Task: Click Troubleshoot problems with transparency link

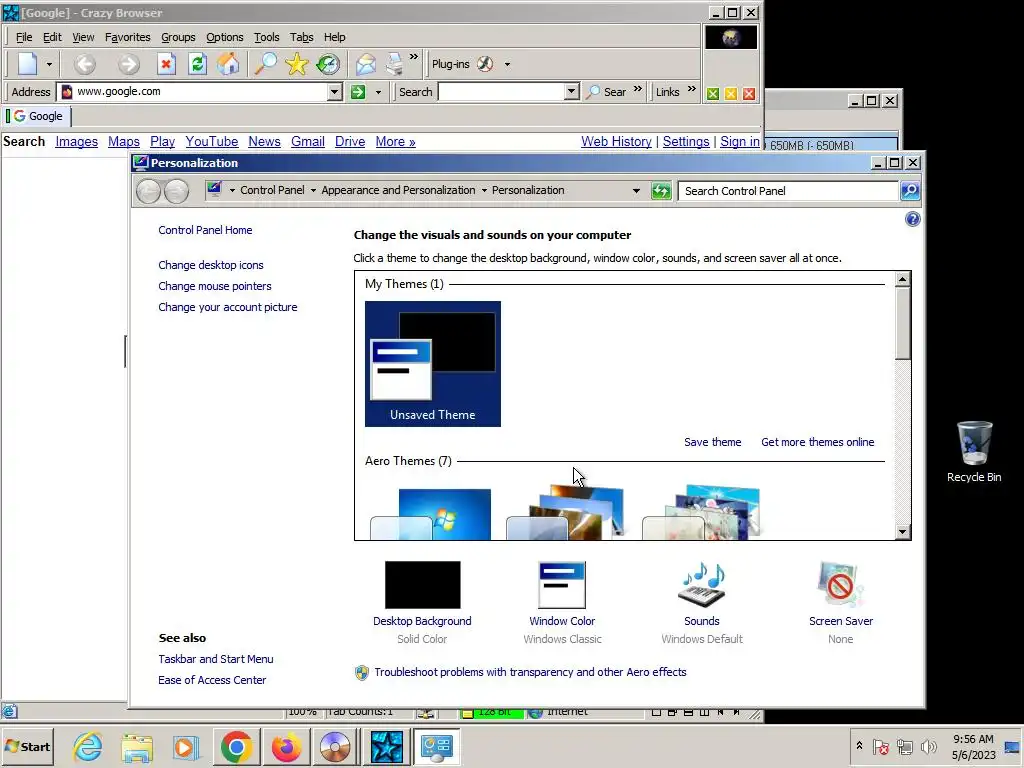Action: tap(530, 672)
